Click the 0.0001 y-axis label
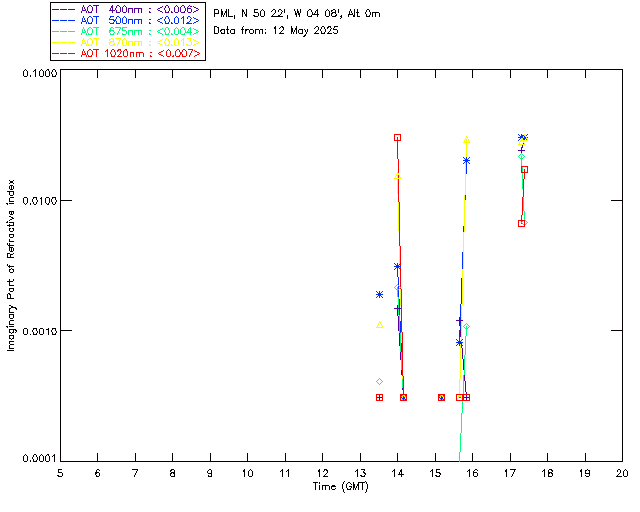The width and height of the screenshot is (640, 512). coord(39,459)
